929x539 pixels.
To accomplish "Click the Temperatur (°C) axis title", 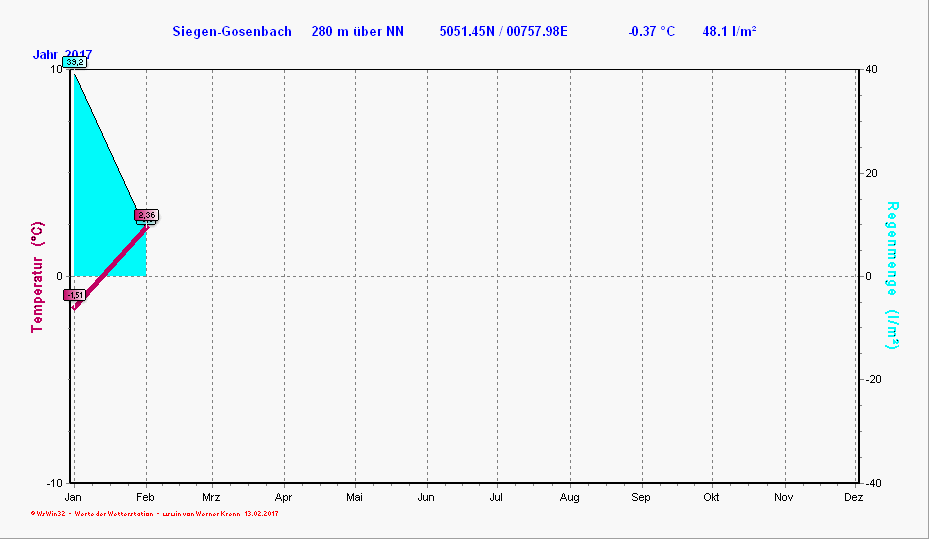I will click(37, 276).
